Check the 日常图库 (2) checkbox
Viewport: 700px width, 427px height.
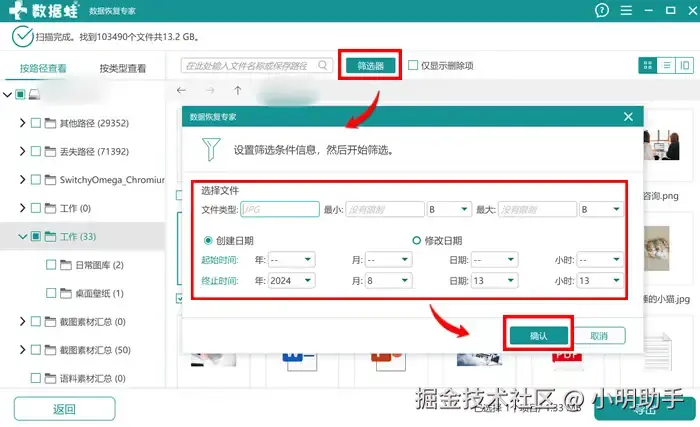coord(51,265)
